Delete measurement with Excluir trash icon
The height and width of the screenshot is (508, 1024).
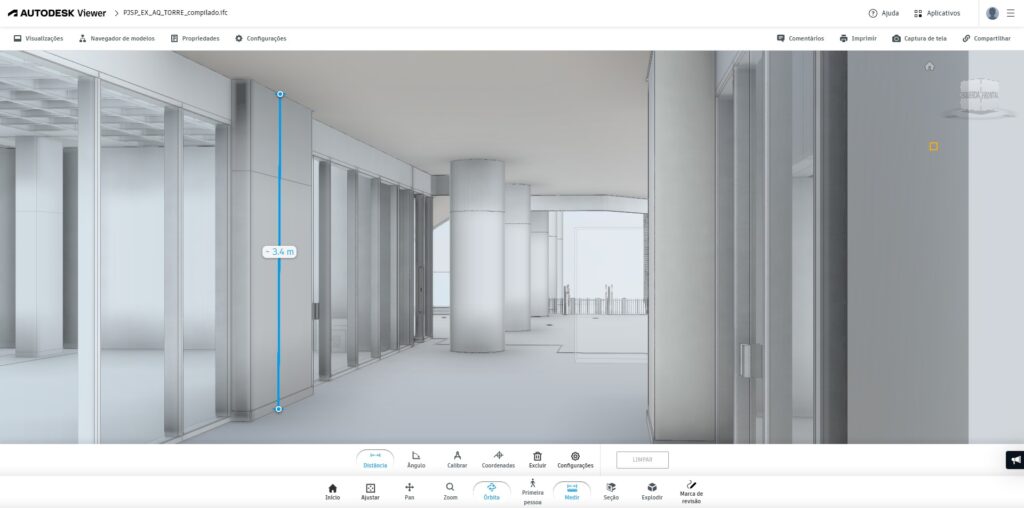pyautogui.click(x=537, y=458)
